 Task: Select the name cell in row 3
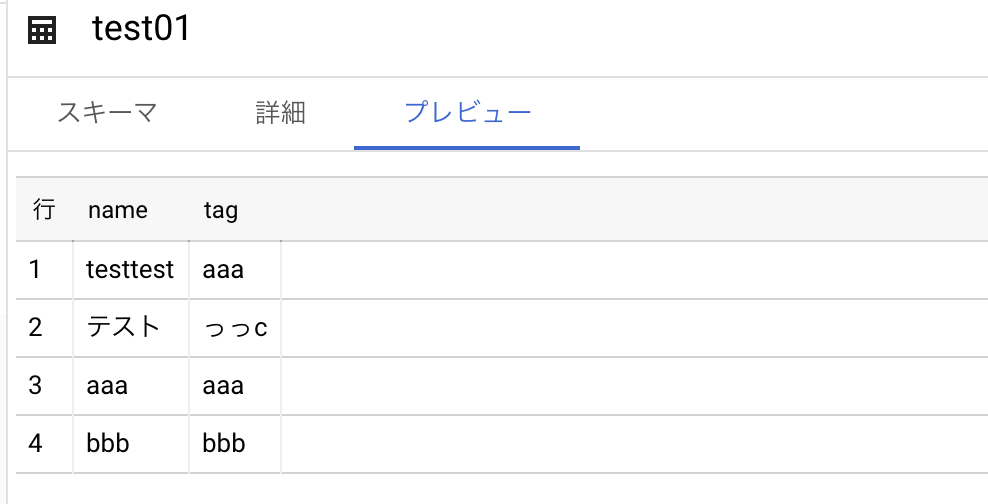[x=108, y=385]
